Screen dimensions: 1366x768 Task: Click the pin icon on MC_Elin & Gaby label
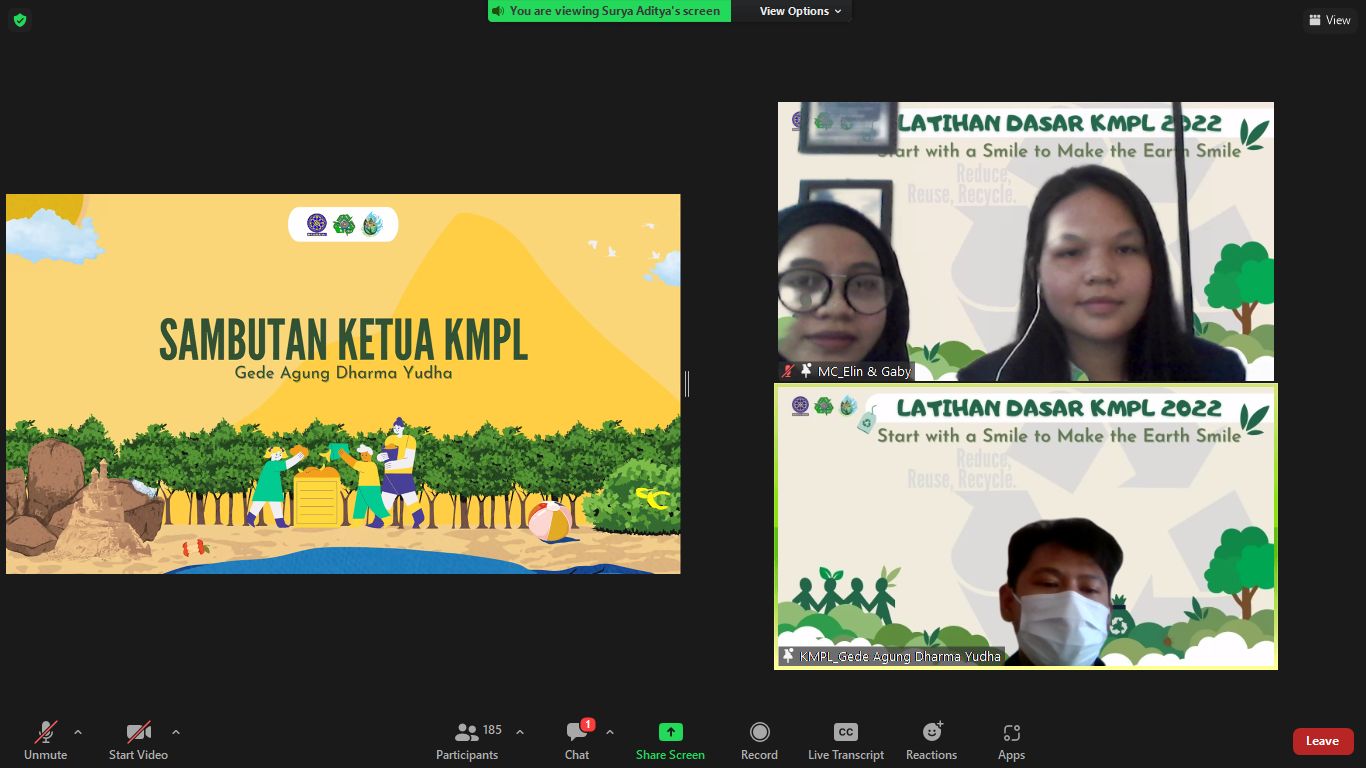806,370
